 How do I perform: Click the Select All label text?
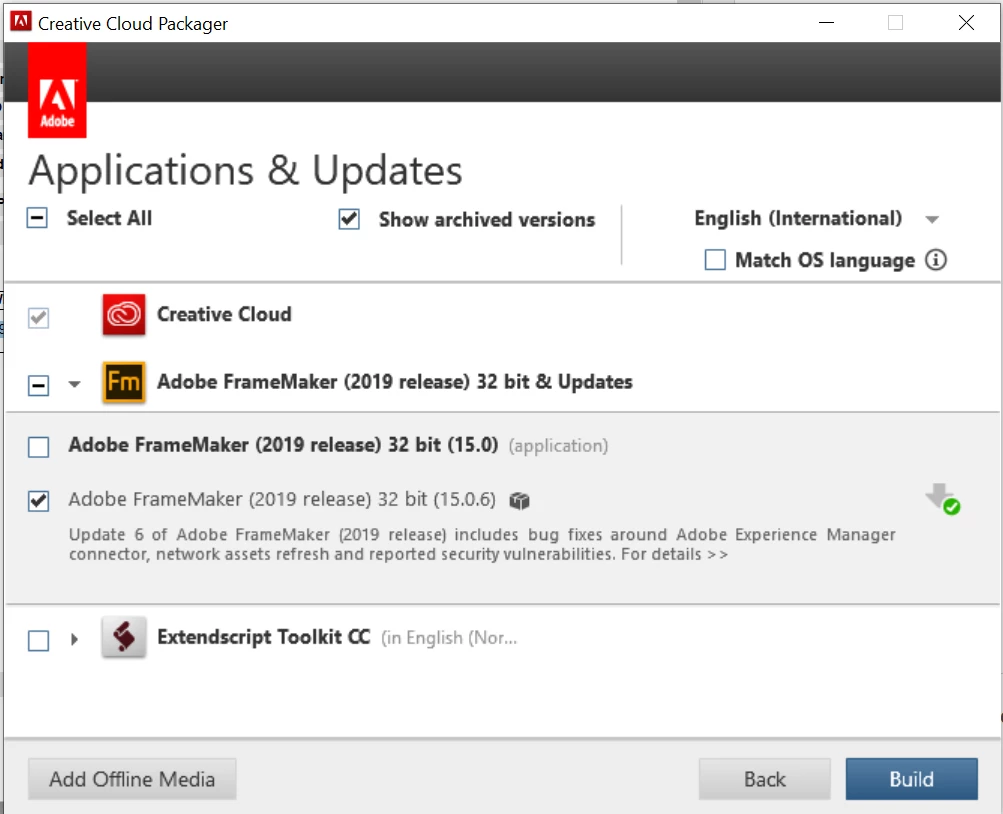(109, 218)
